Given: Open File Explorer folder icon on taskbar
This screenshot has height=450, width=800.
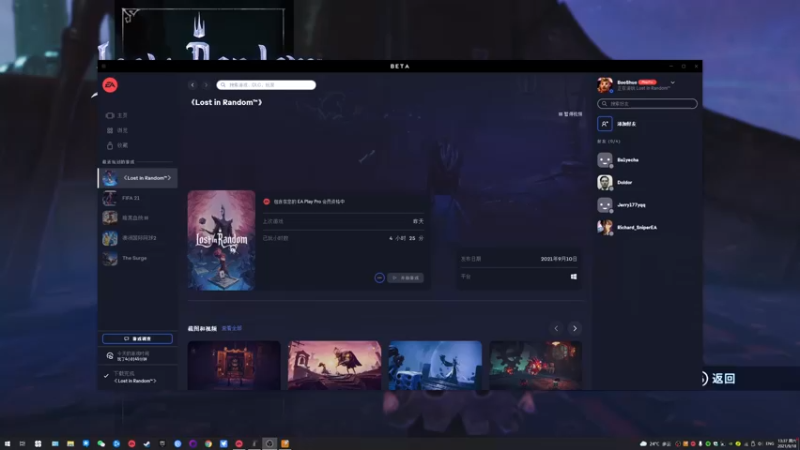Looking at the screenshot, I should point(70,443).
